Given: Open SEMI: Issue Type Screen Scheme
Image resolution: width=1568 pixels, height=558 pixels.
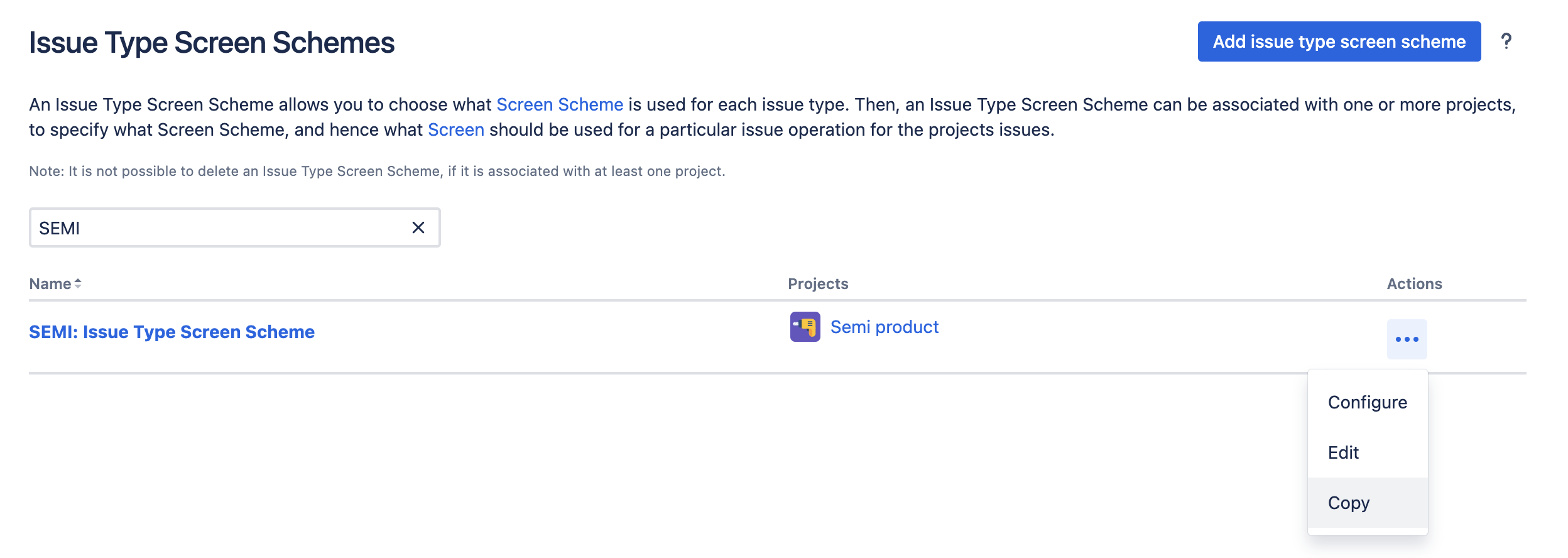Looking at the screenshot, I should pyautogui.click(x=171, y=332).
